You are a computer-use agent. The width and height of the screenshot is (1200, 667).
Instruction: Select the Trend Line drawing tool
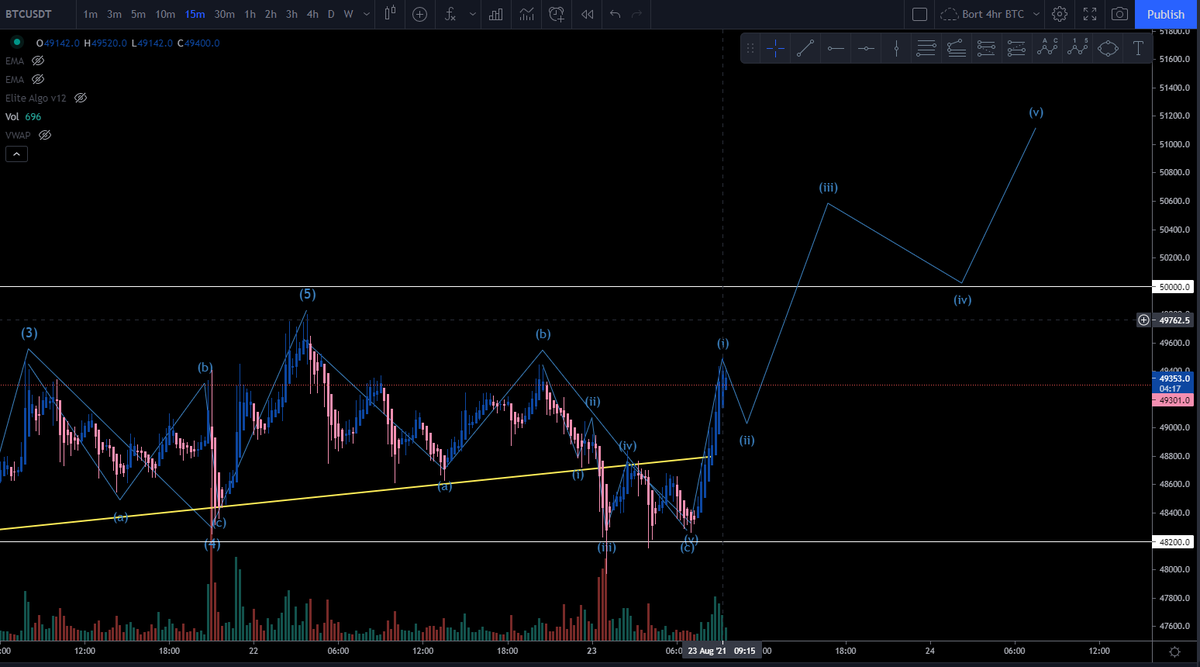pyautogui.click(x=806, y=47)
